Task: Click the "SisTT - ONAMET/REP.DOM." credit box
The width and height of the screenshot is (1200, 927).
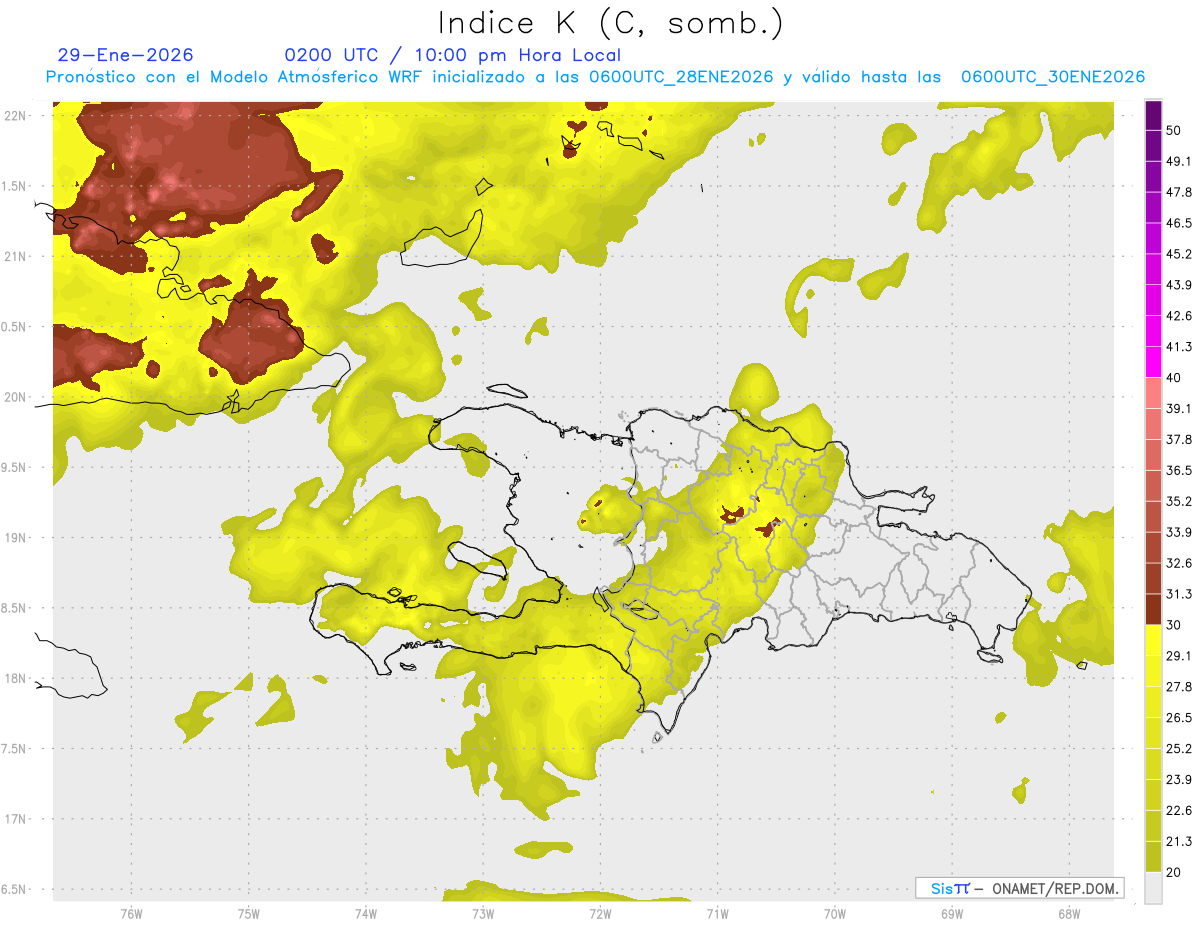Action: (x=1019, y=888)
